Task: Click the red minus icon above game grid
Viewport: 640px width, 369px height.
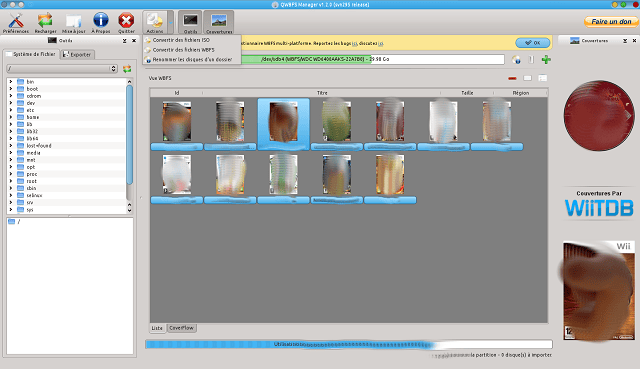Action: coord(512,78)
